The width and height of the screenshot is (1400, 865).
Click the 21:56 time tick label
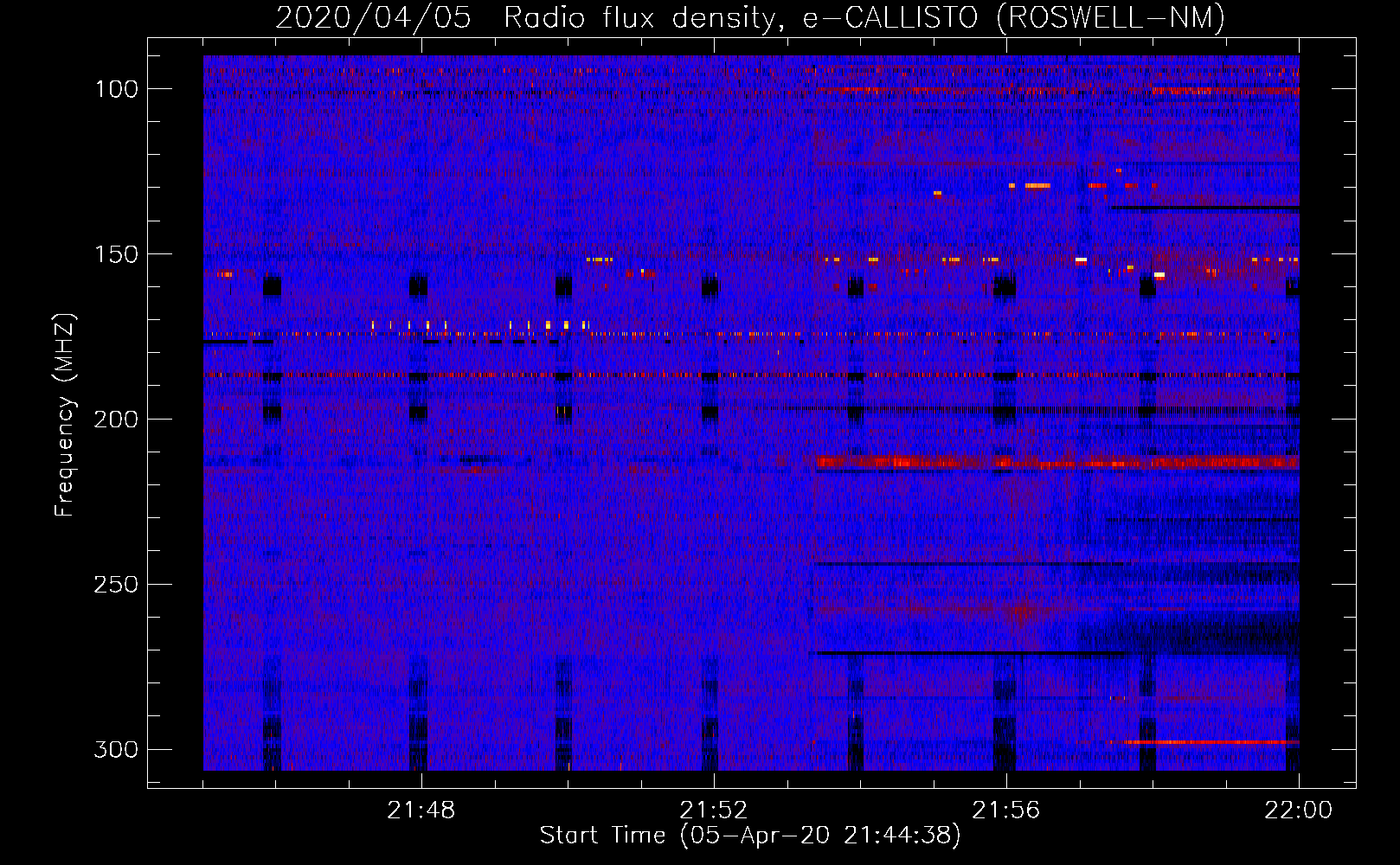coord(1006,811)
